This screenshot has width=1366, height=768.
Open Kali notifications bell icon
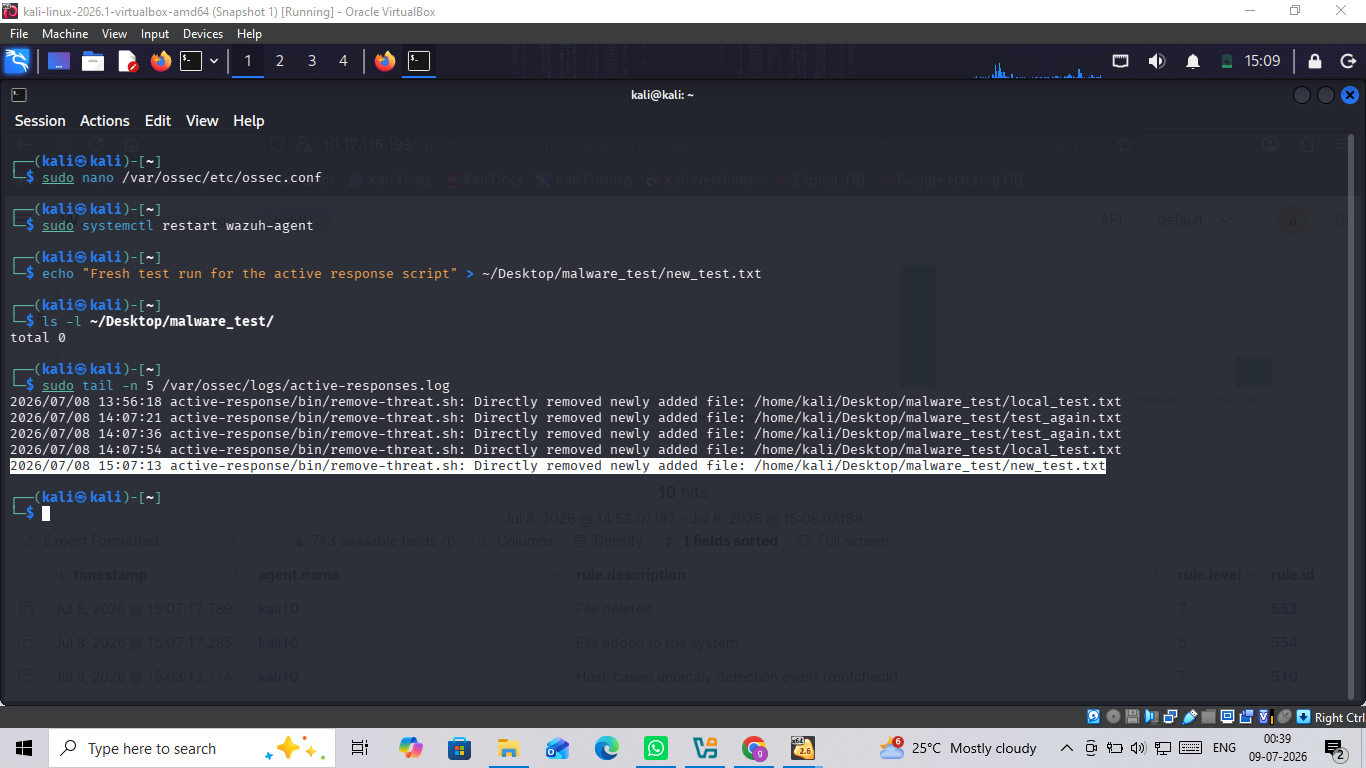tap(1193, 61)
